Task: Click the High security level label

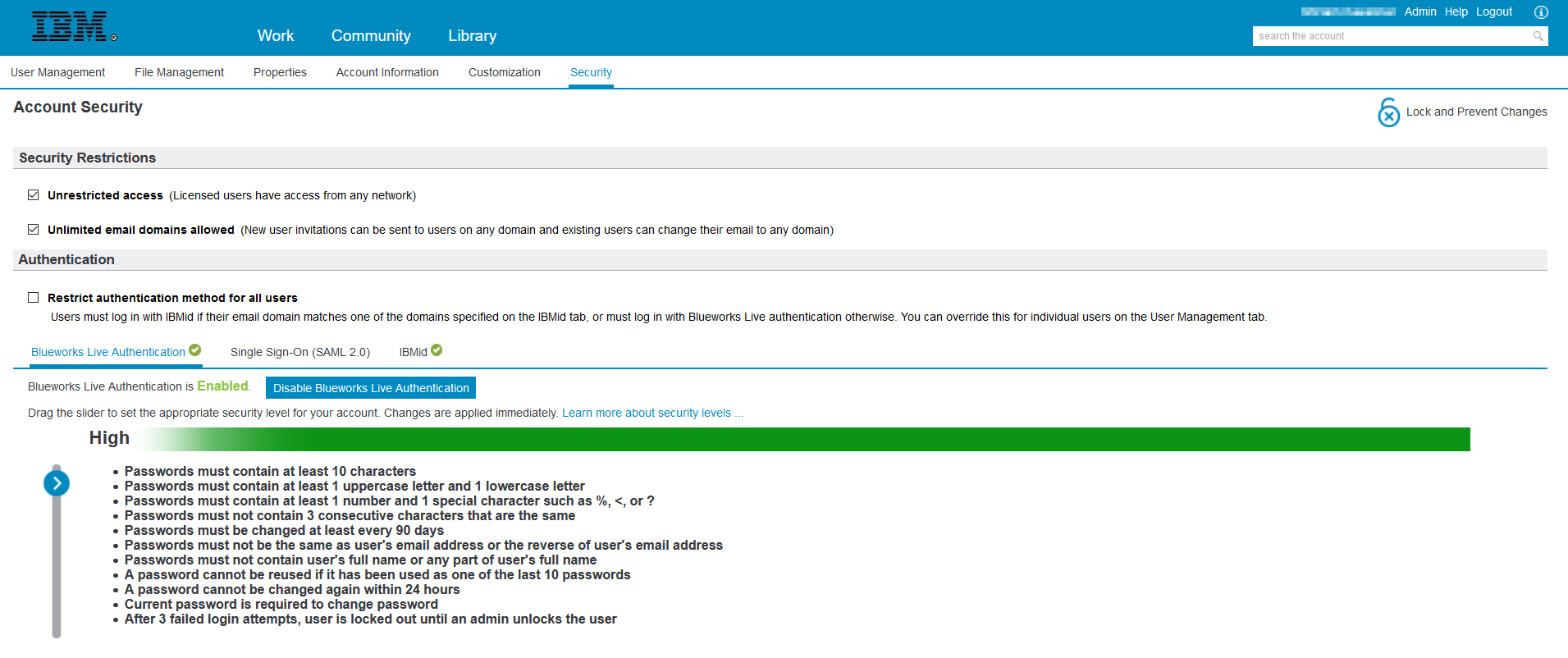Action: click(x=109, y=438)
